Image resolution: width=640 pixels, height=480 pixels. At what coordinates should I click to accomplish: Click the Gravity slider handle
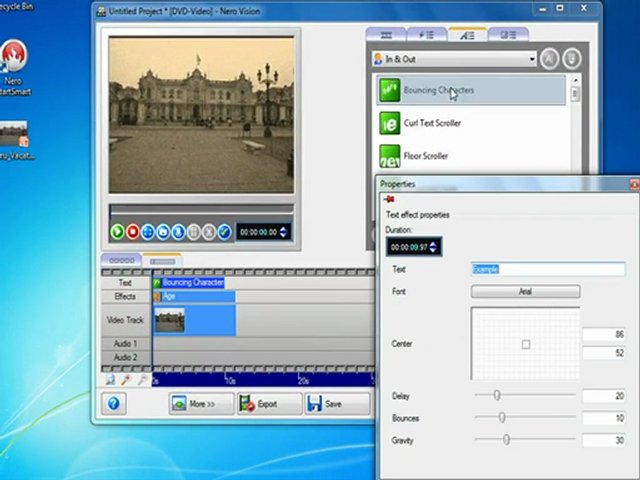point(506,440)
